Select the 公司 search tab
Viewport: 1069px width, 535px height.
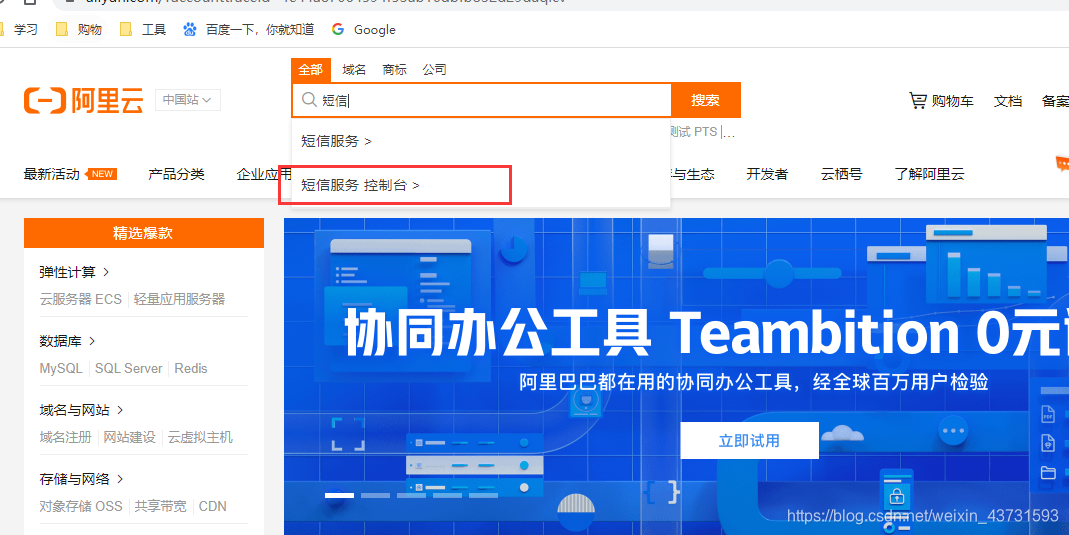point(434,70)
